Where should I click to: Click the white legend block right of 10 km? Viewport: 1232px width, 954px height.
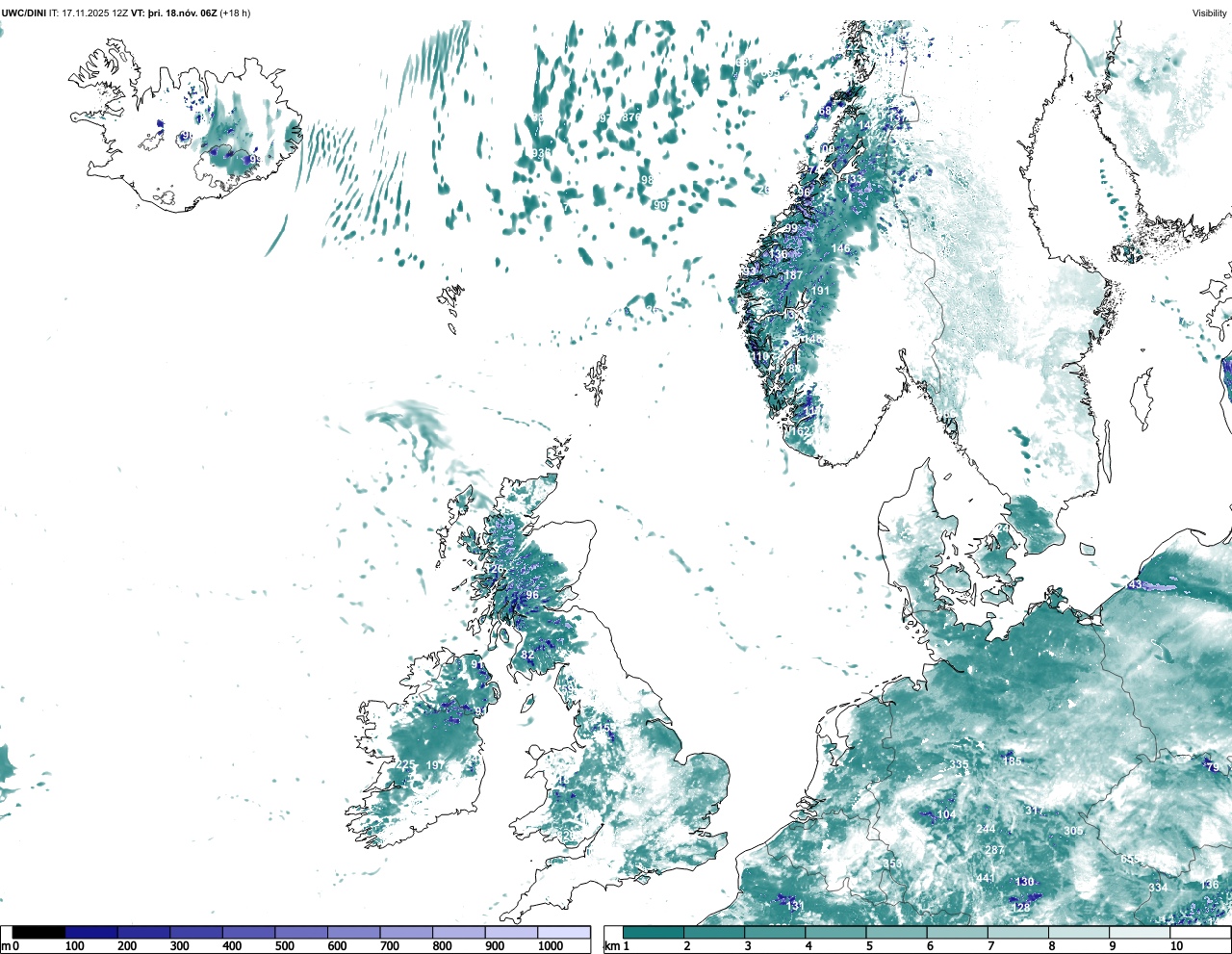click(x=1202, y=933)
